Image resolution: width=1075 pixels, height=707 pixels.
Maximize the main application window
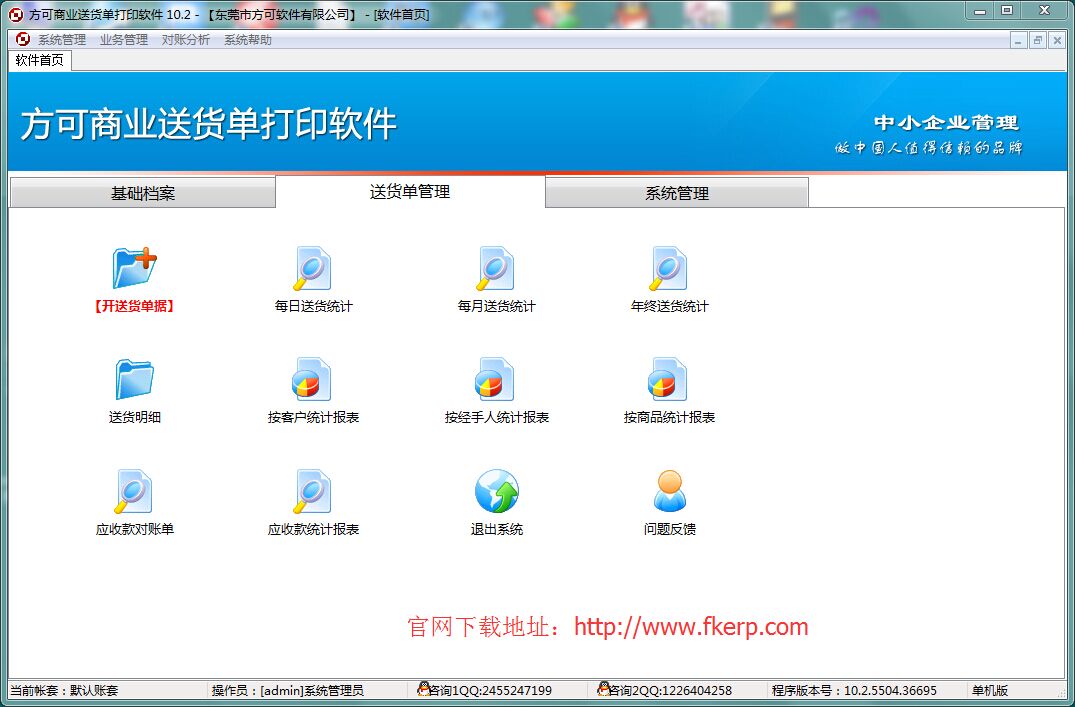pyautogui.click(x=1007, y=11)
